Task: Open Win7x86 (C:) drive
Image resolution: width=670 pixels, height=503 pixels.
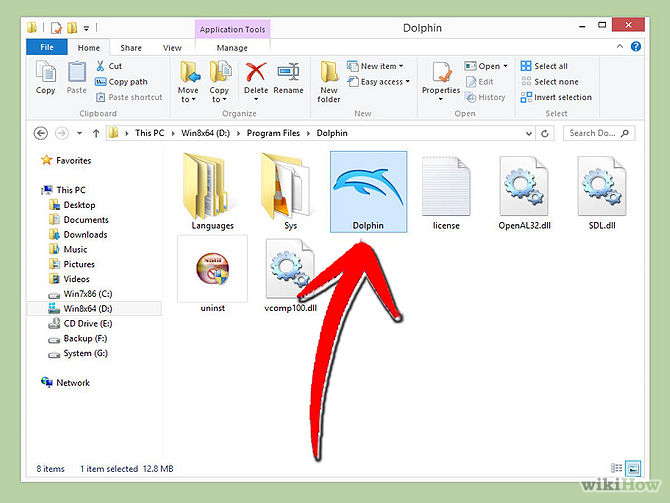Action: tap(81, 294)
